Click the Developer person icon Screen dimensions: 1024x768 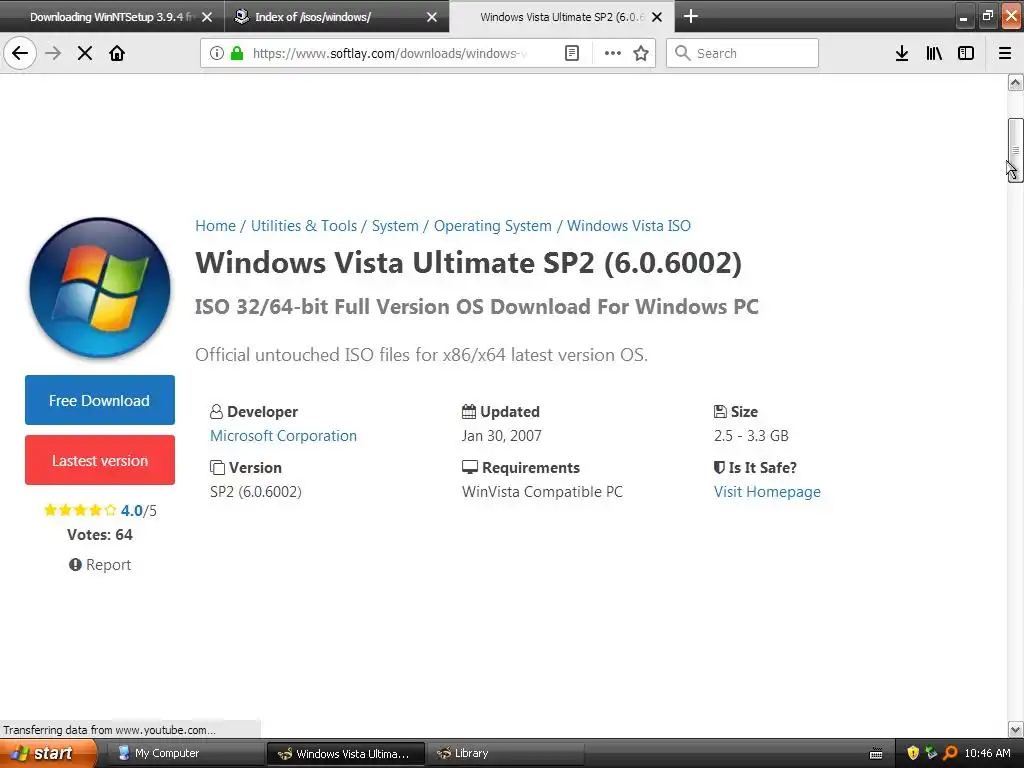(216, 411)
